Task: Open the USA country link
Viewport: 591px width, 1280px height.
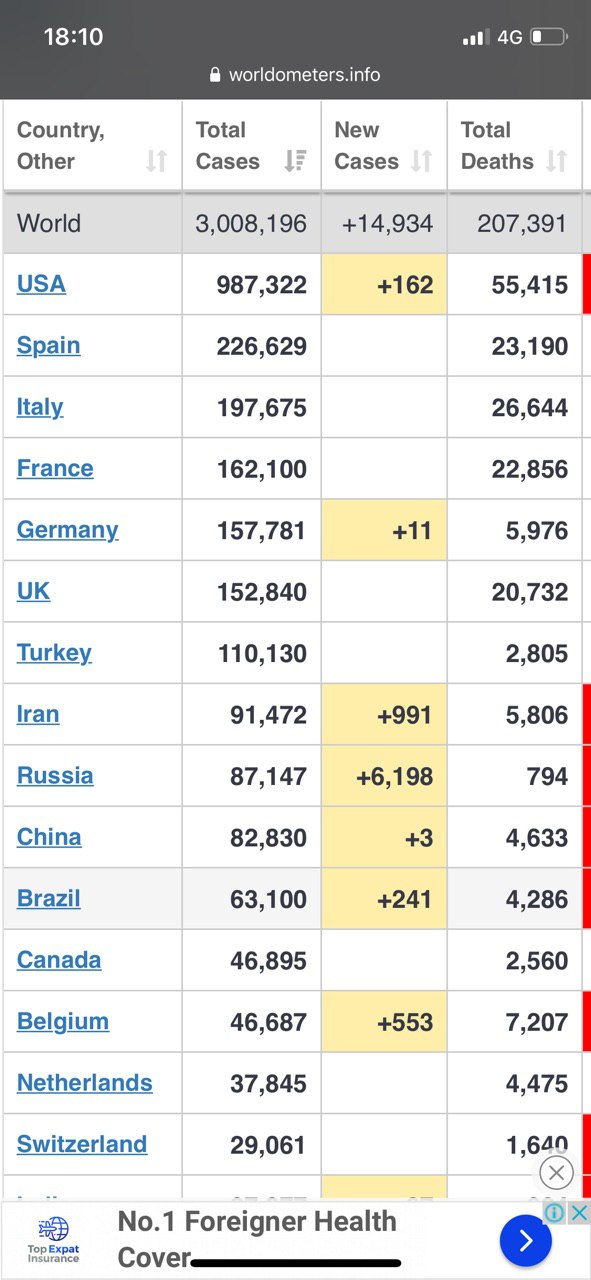Action: click(41, 284)
